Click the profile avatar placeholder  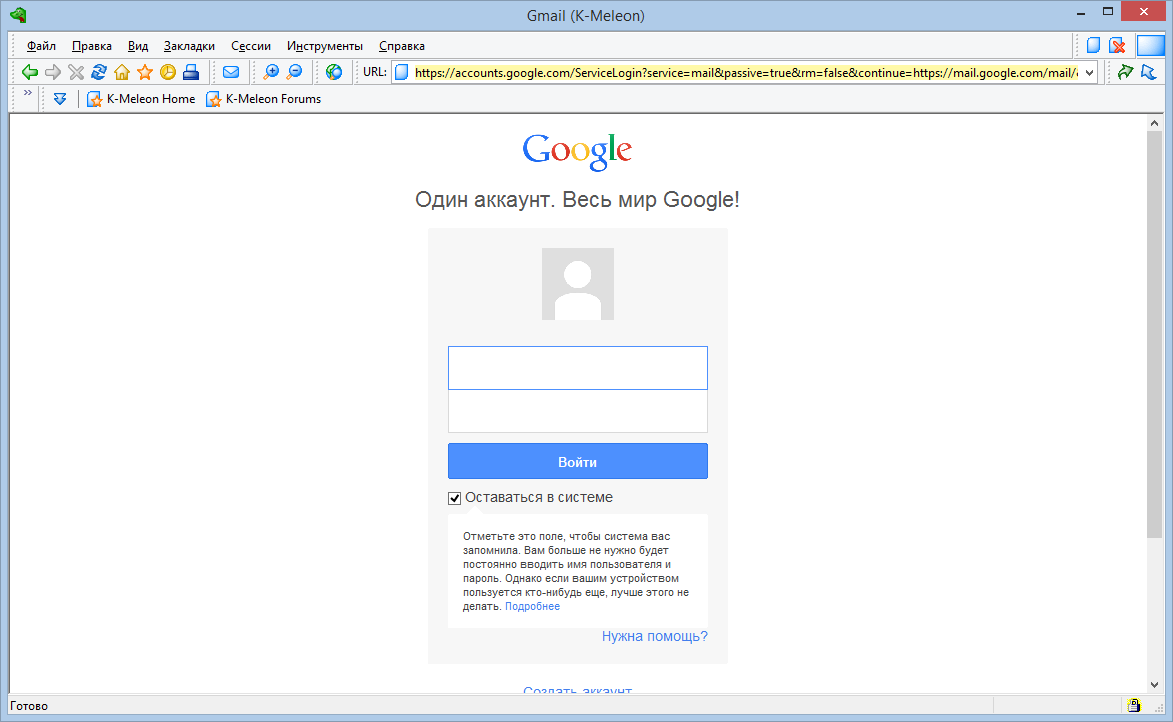578,284
